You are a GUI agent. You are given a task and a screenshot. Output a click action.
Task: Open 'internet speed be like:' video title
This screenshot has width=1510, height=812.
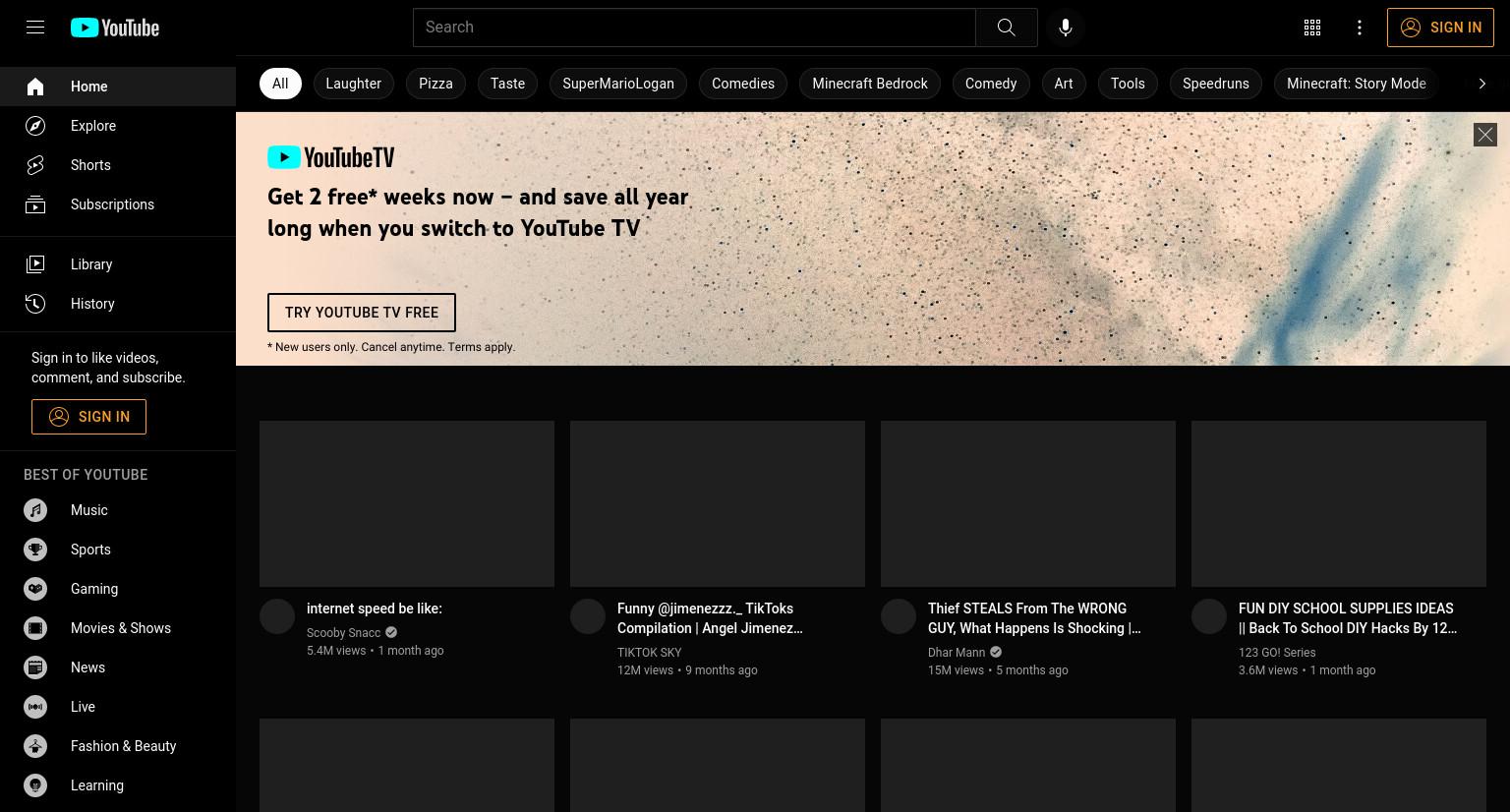click(x=375, y=609)
